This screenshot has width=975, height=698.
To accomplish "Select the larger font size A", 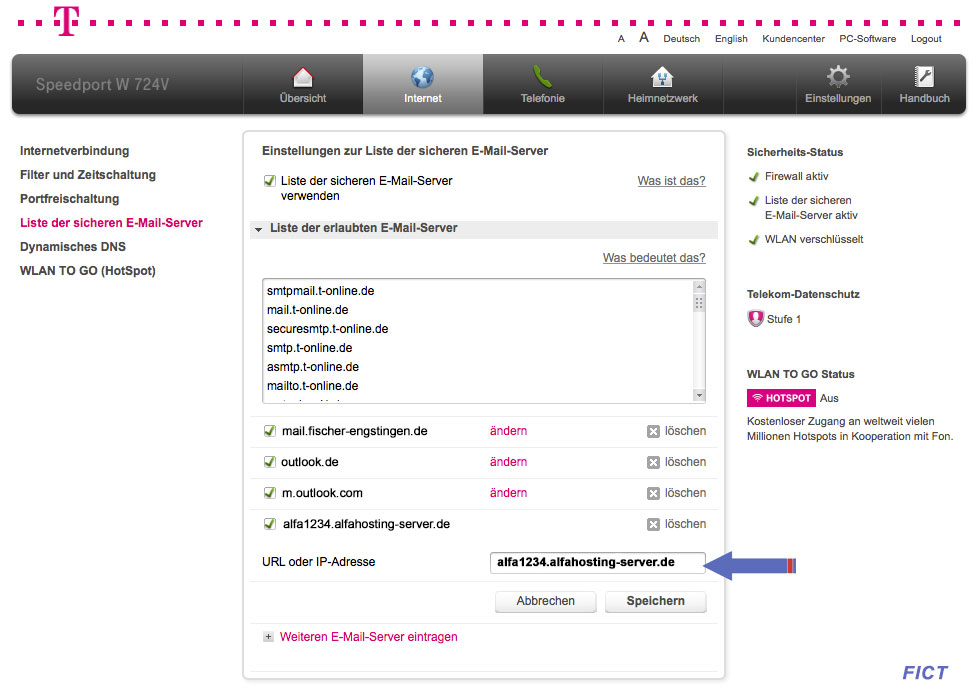I will click(x=644, y=37).
